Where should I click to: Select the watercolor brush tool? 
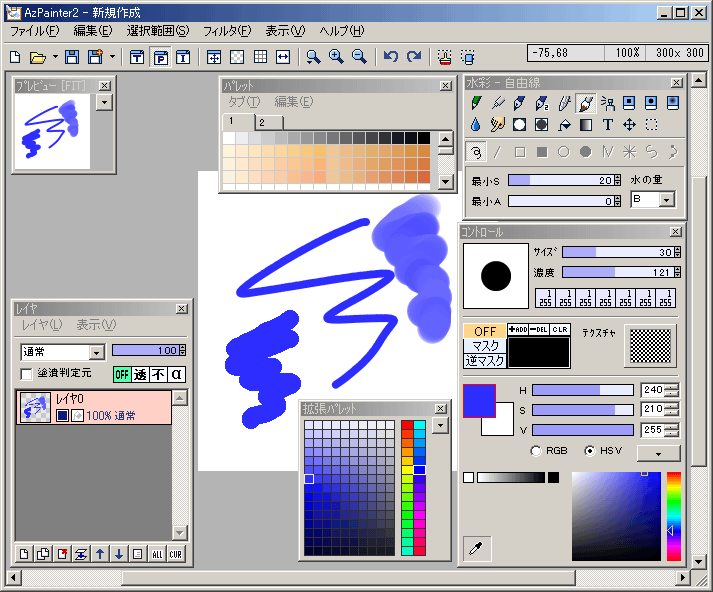[x=586, y=103]
